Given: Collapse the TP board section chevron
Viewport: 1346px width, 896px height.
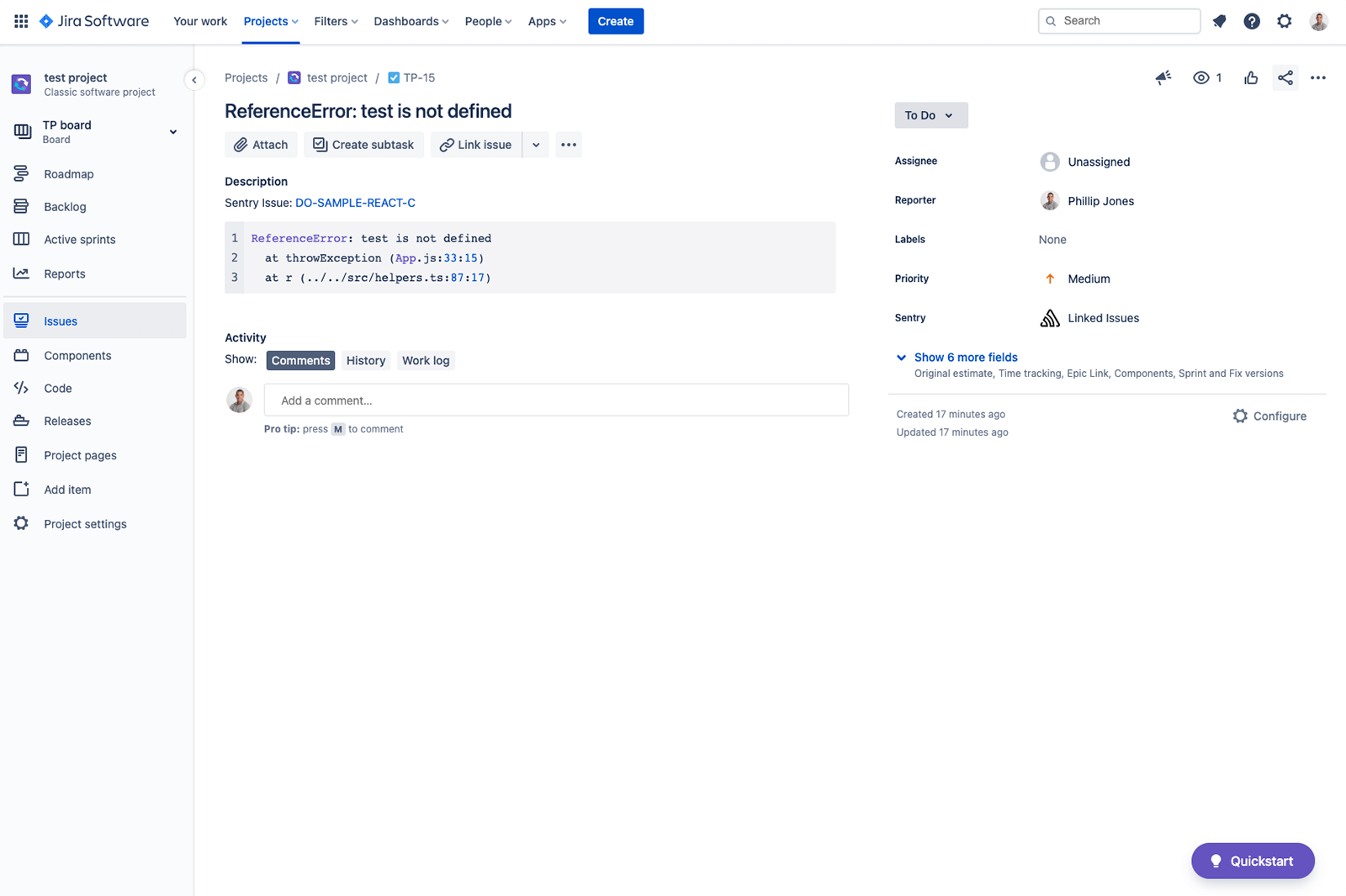Looking at the screenshot, I should (x=172, y=132).
